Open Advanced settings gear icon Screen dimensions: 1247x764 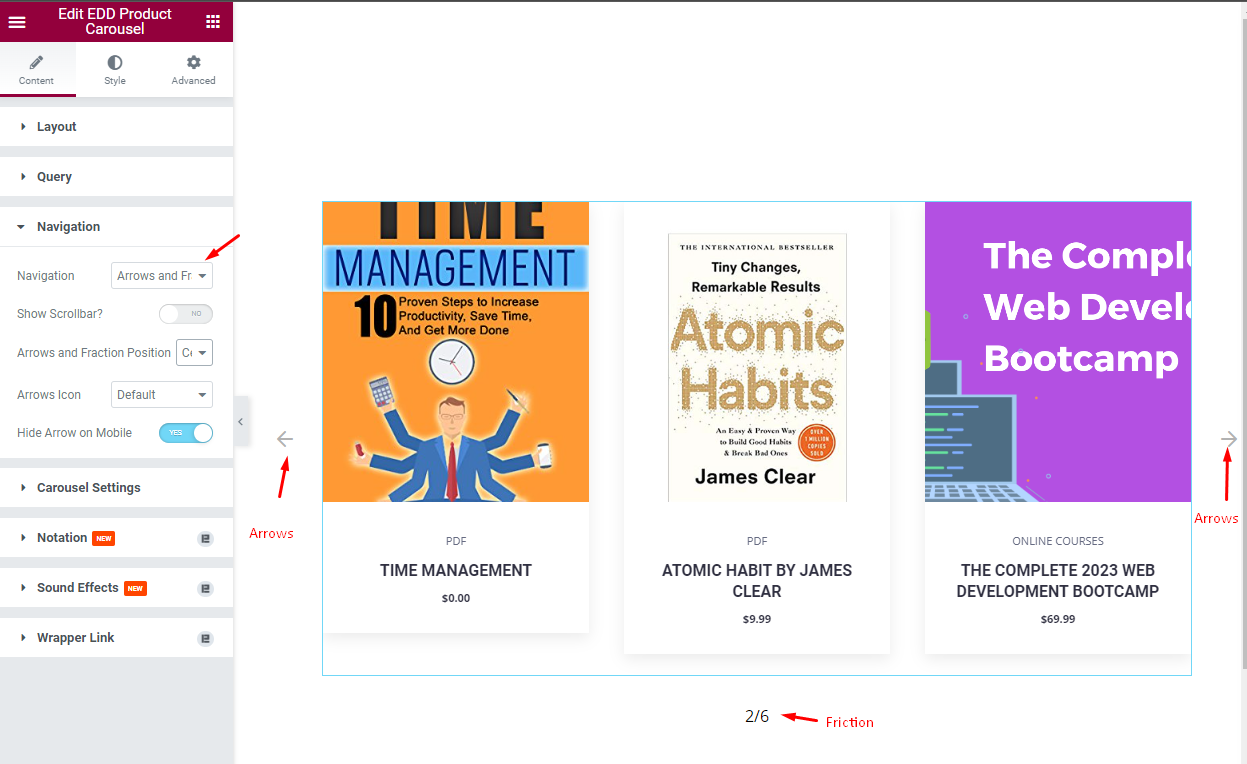pos(192,63)
